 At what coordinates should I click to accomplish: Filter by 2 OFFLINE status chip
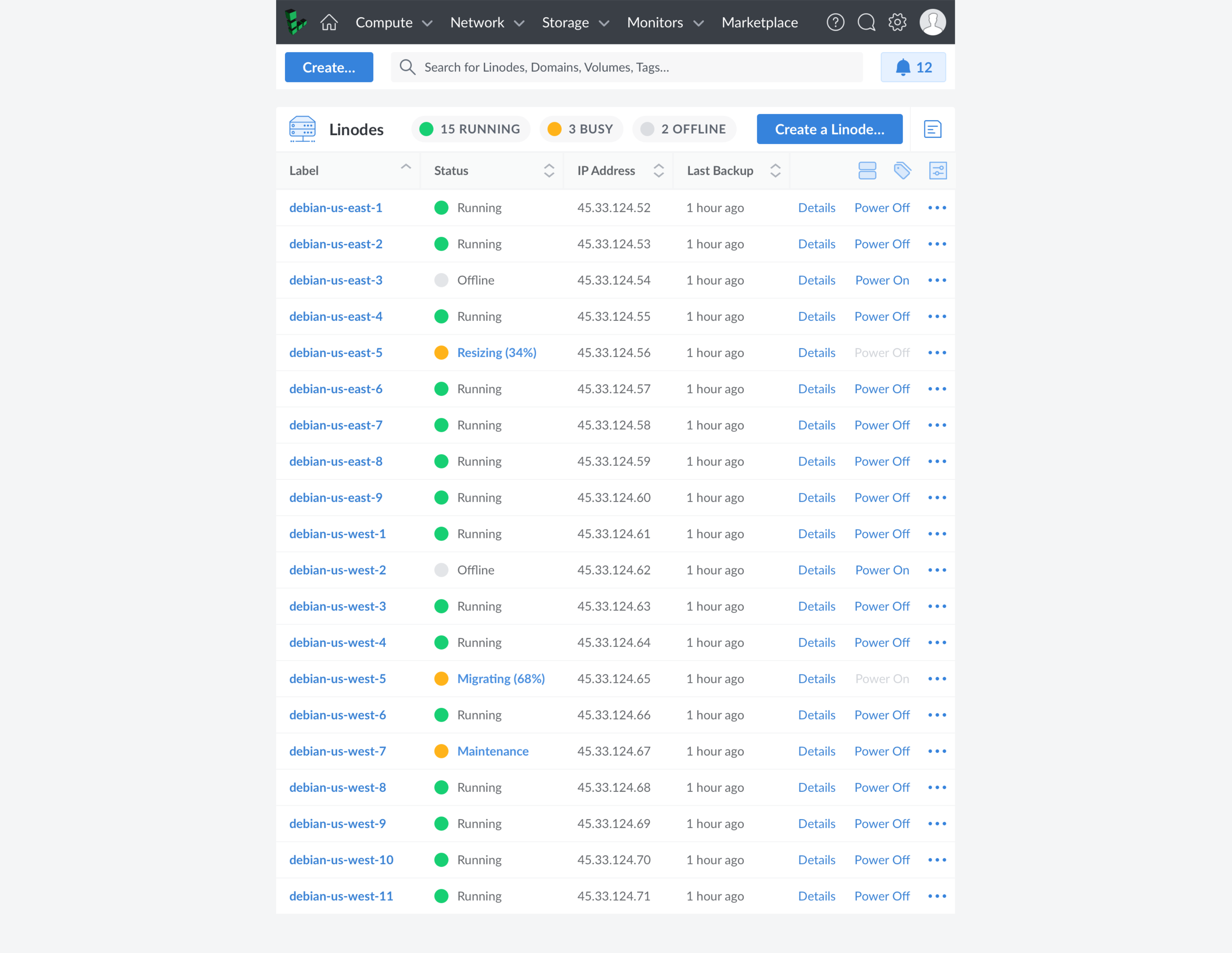684,129
